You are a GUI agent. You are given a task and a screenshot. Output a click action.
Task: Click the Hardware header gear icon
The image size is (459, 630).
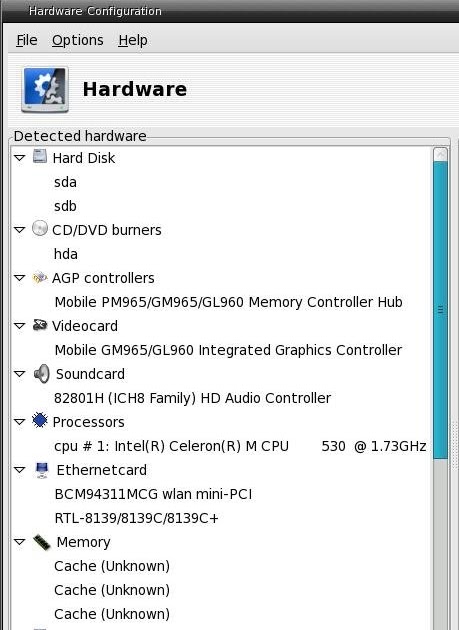pos(45,90)
